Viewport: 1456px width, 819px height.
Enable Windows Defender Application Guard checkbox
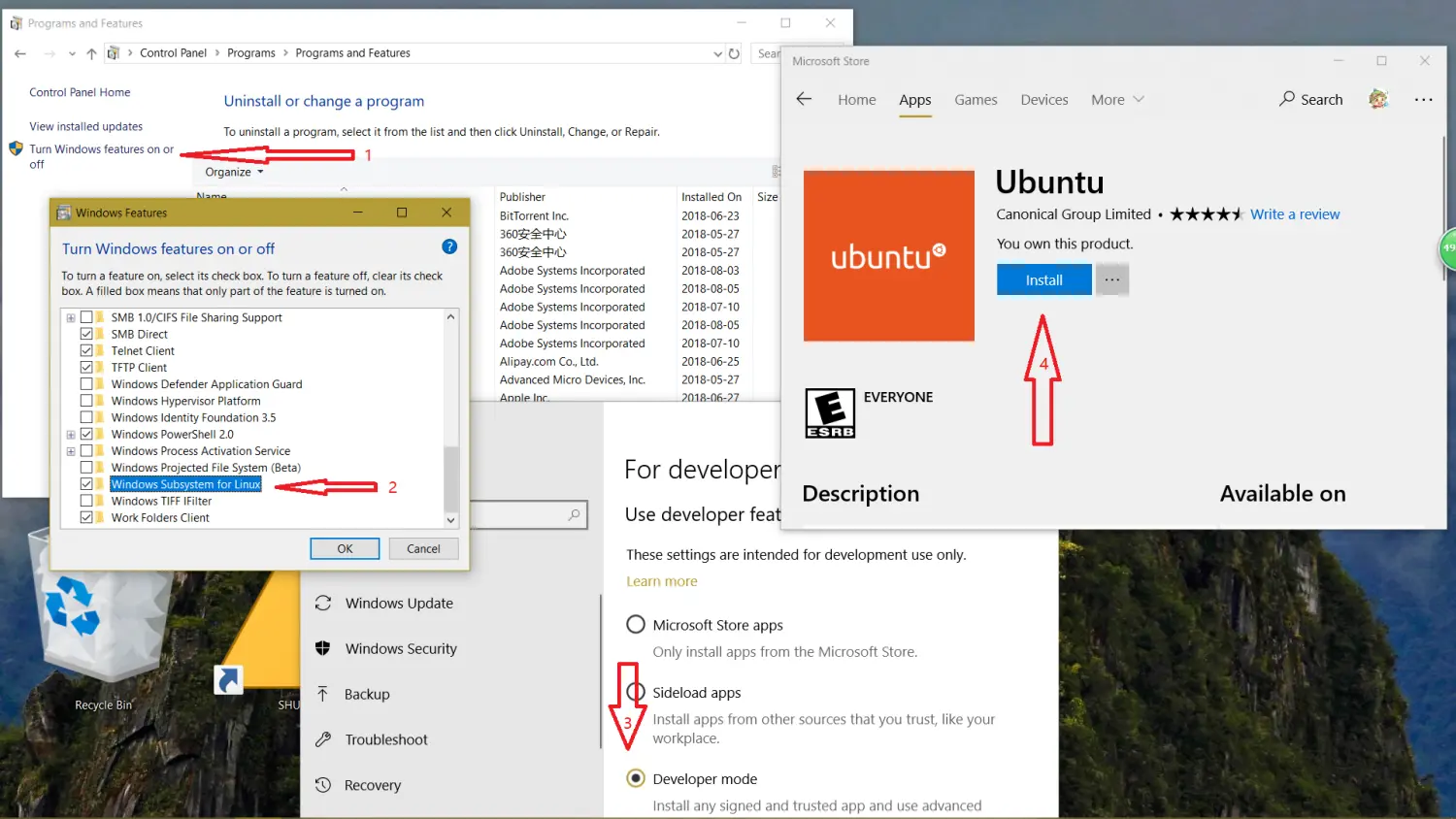pyautogui.click(x=86, y=384)
